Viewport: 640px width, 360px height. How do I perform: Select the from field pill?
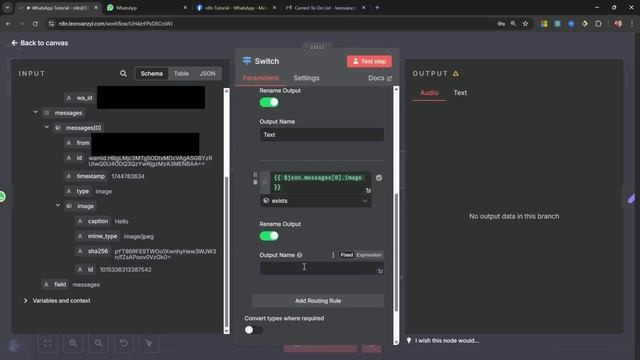(78, 143)
